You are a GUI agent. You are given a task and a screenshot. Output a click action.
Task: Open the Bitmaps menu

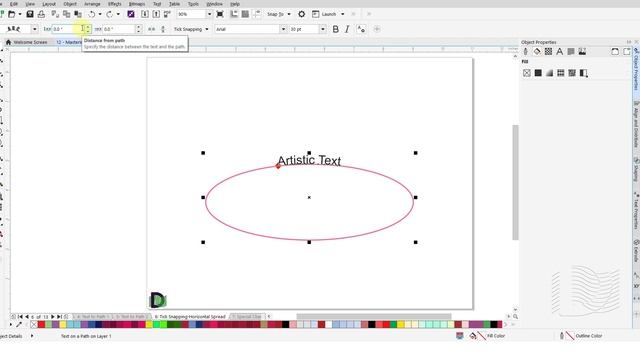coord(137,4)
